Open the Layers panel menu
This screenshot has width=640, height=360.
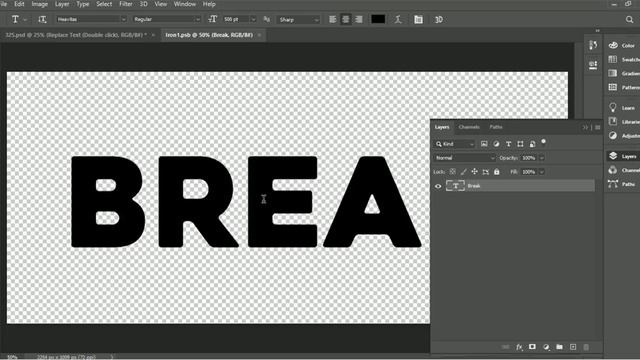[598, 127]
